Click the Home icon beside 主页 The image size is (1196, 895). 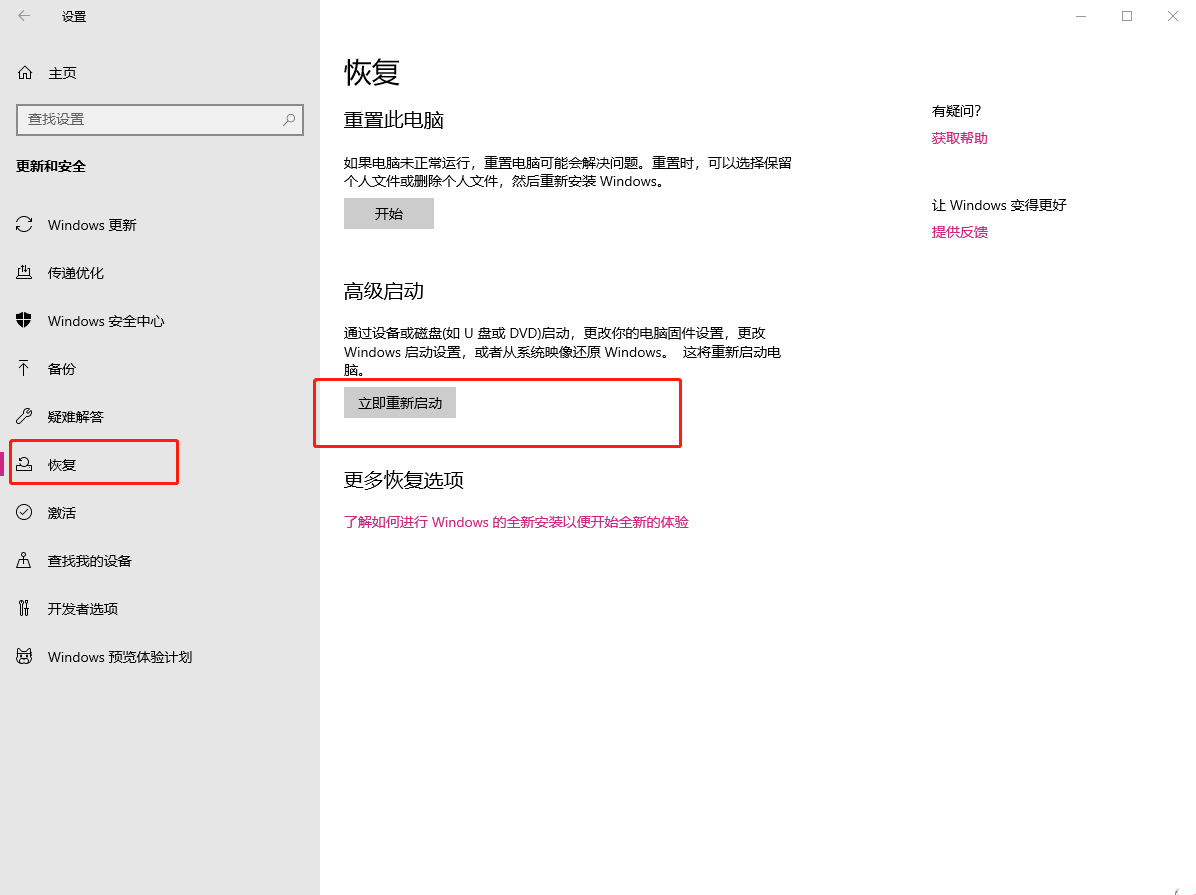click(25, 73)
